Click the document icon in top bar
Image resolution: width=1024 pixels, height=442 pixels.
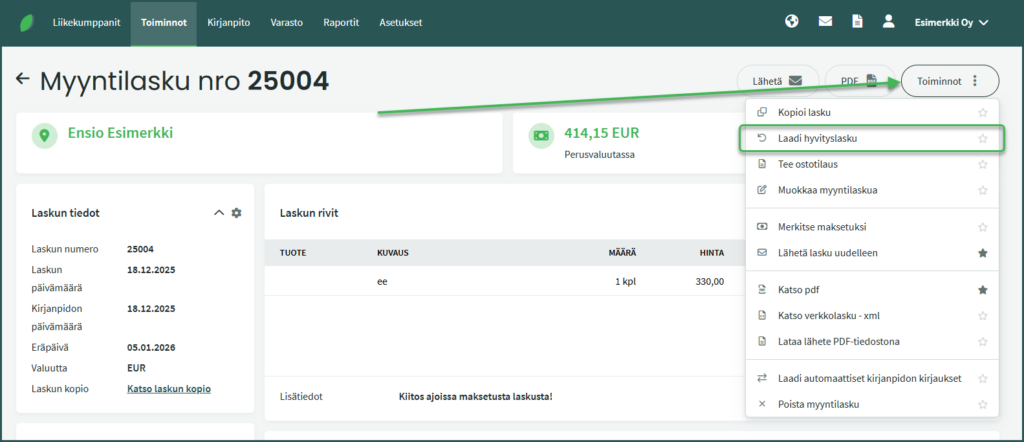click(x=857, y=21)
